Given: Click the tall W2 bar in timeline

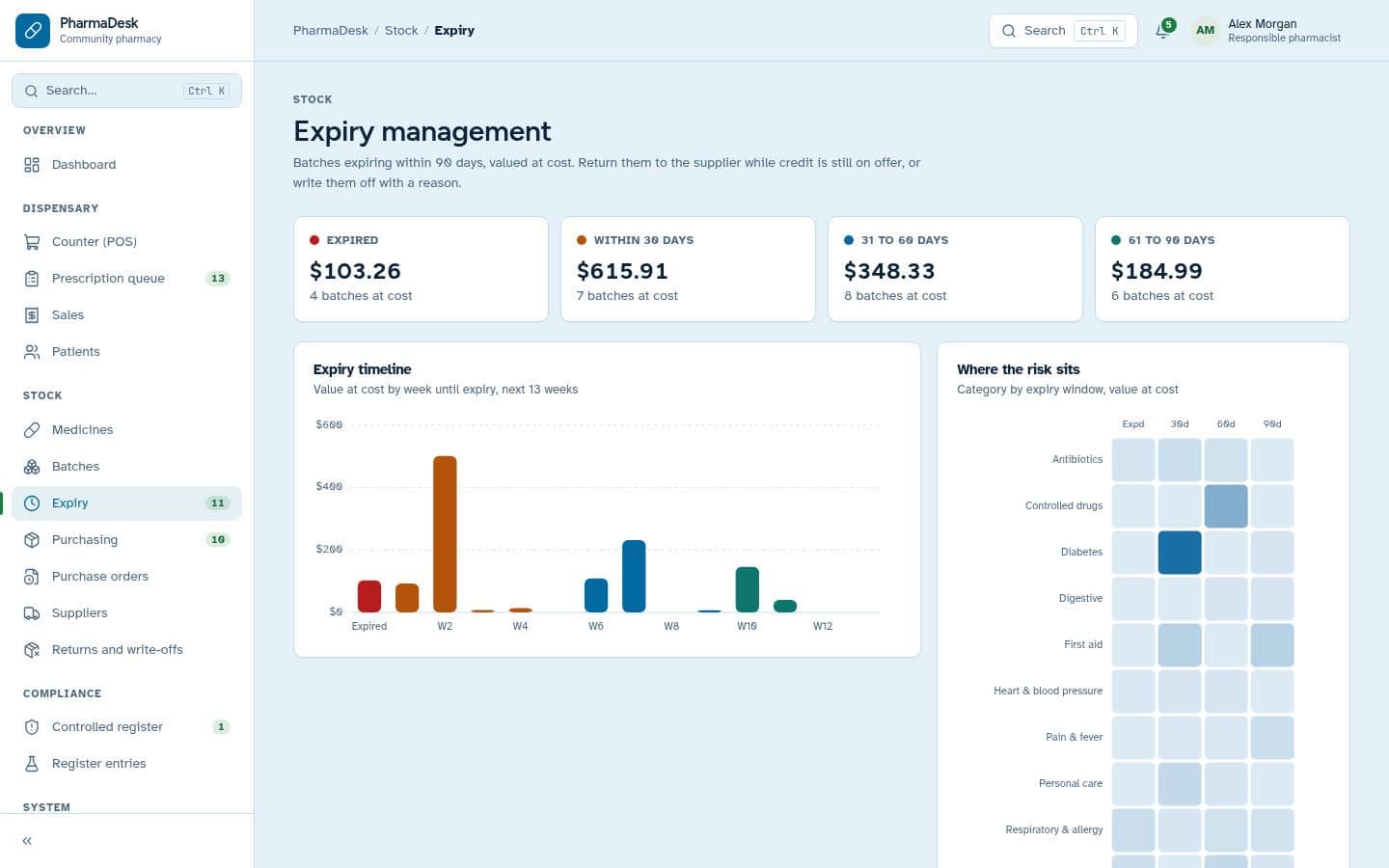Looking at the screenshot, I should [445, 534].
